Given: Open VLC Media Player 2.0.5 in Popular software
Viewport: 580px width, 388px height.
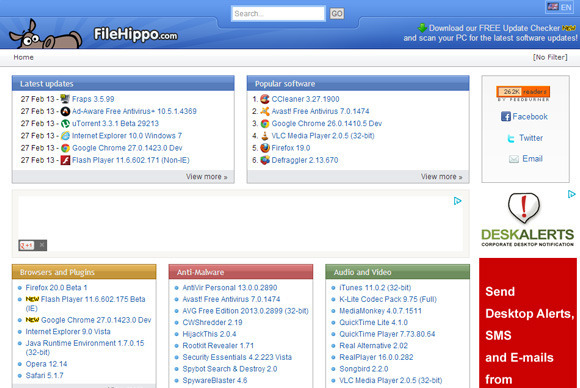Looking at the screenshot, I should (323, 136).
